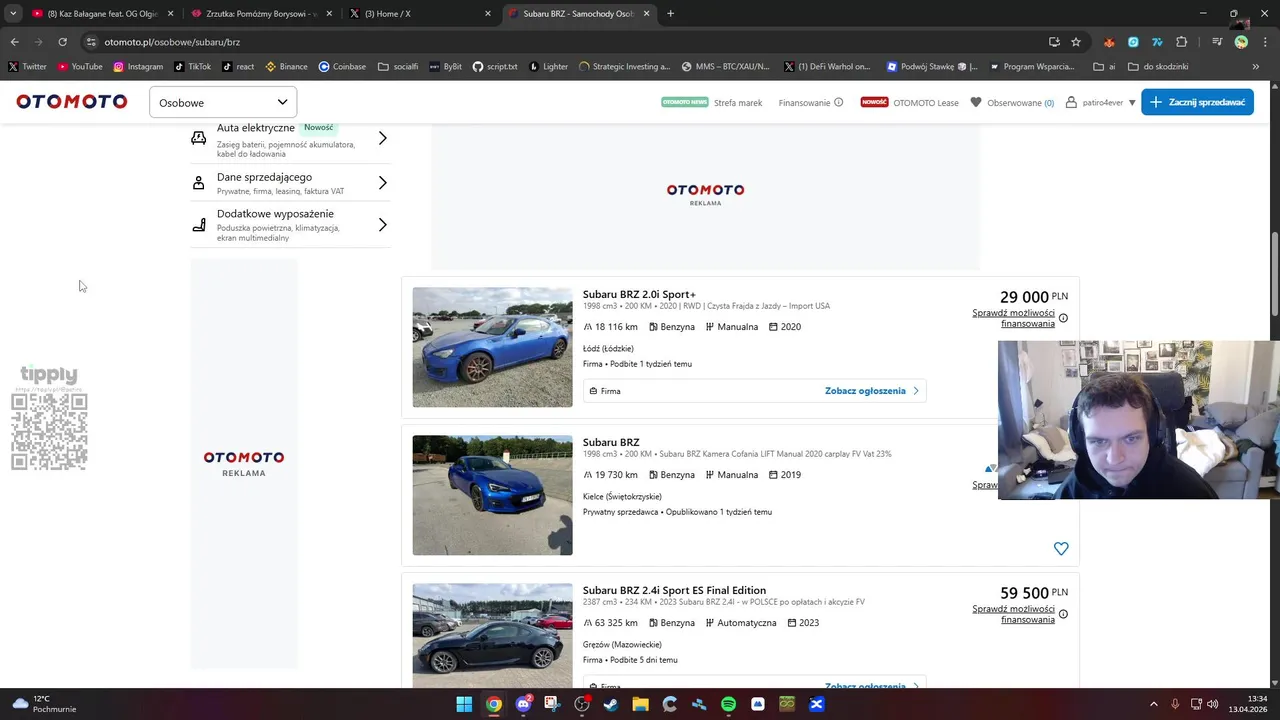
Task: Switch to Kaz Bałagane YouTube tab
Action: pos(100,14)
